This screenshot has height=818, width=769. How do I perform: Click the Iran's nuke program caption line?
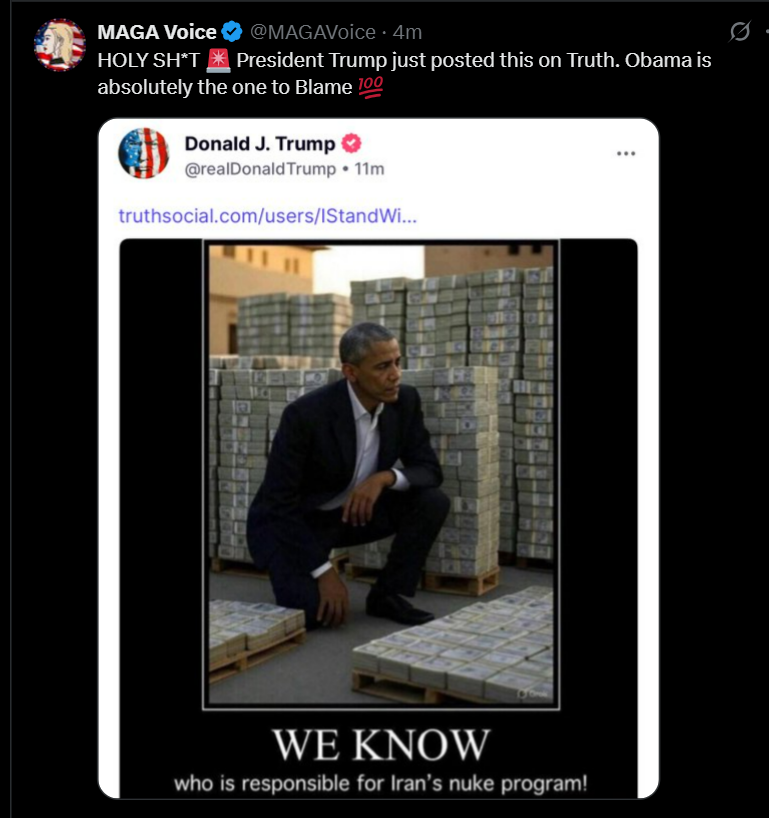click(381, 784)
